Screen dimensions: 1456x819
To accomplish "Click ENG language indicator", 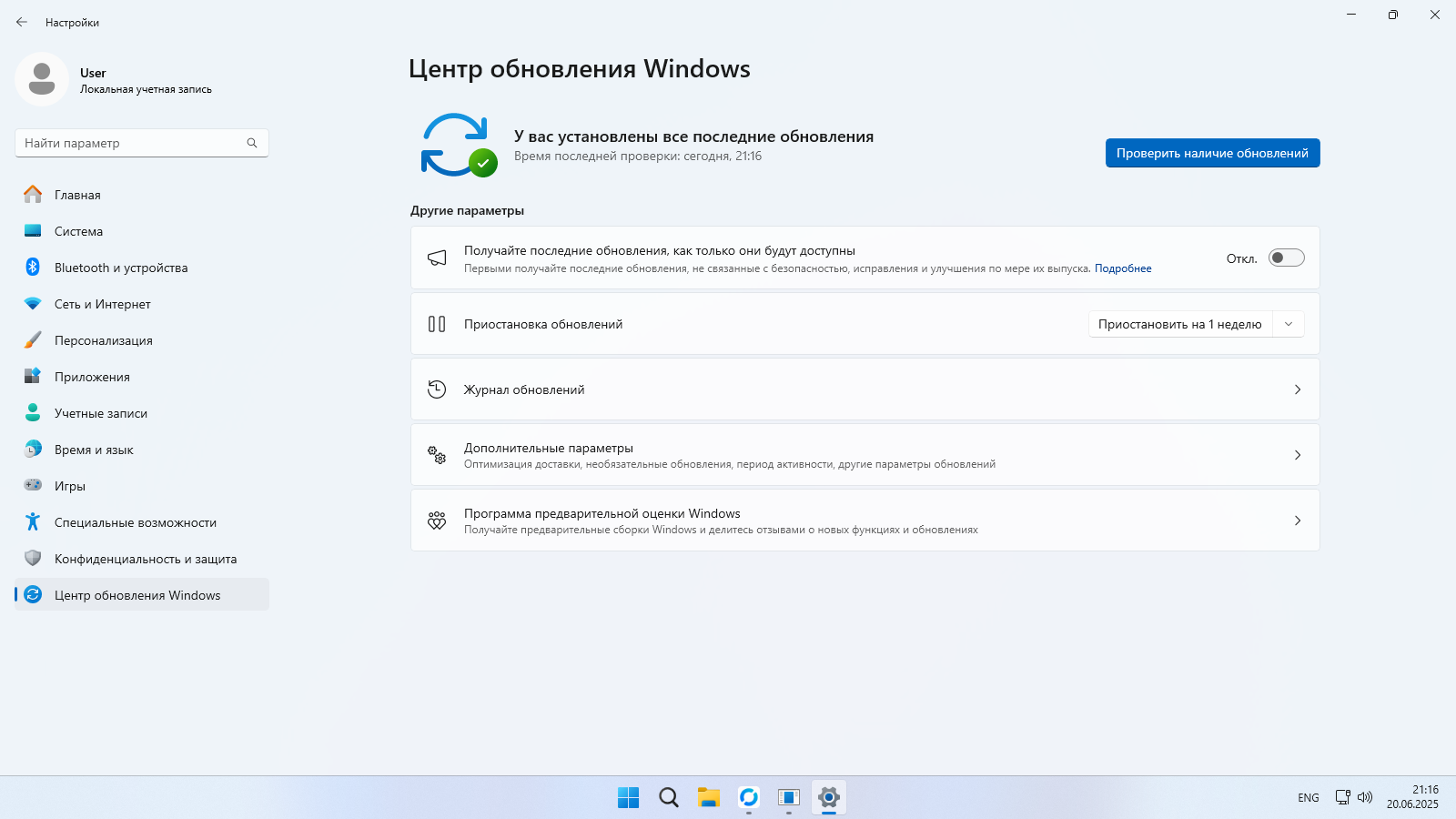I will (x=1309, y=797).
